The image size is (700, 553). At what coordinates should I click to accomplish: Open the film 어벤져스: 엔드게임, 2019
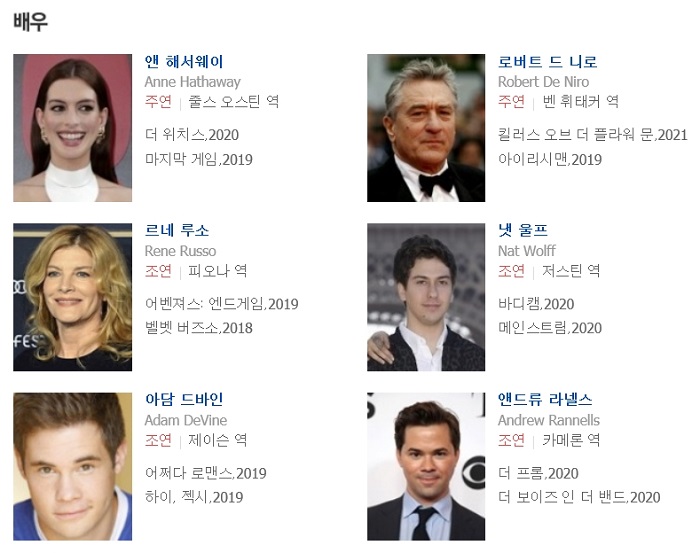[221, 304]
